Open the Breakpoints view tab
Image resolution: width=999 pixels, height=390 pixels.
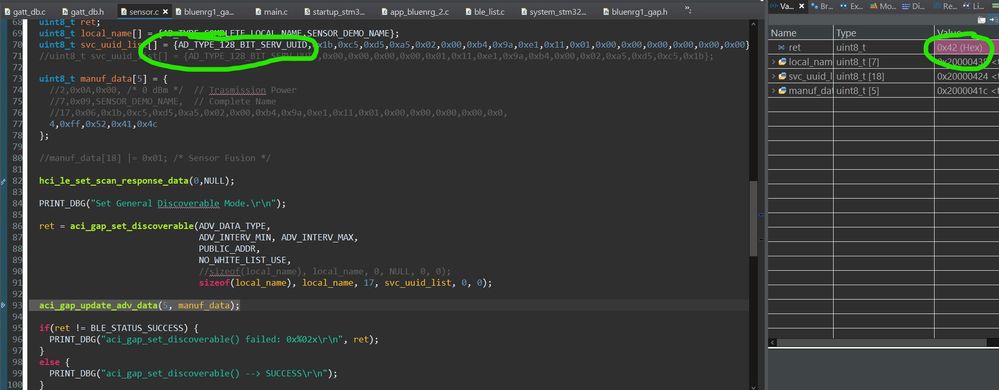pyautogui.click(x=822, y=6)
